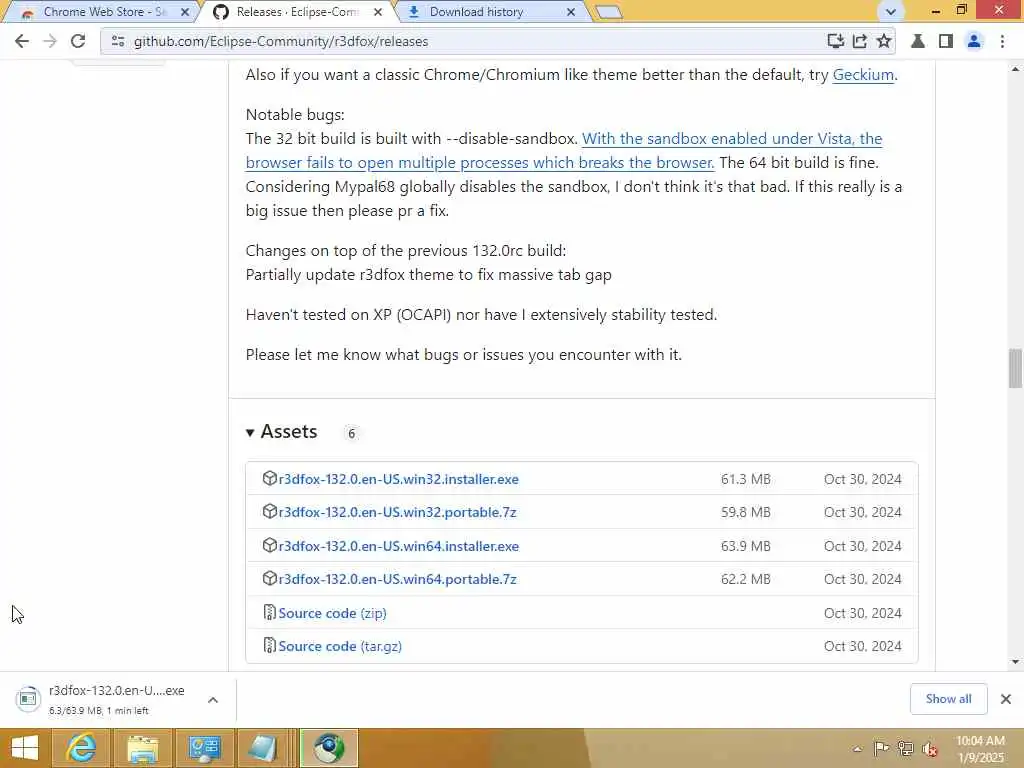Click the install app icon in address bar
Viewport: 1024px width, 768px height.
tap(835, 41)
